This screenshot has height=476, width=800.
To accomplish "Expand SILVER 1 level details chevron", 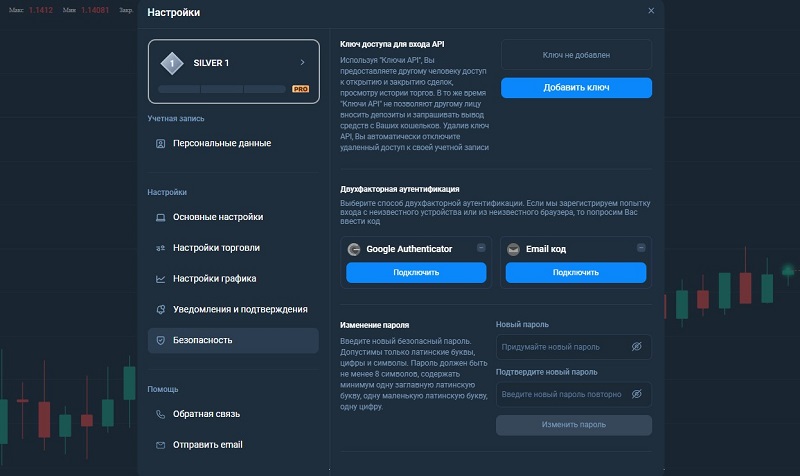I will click(x=303, y=62).
